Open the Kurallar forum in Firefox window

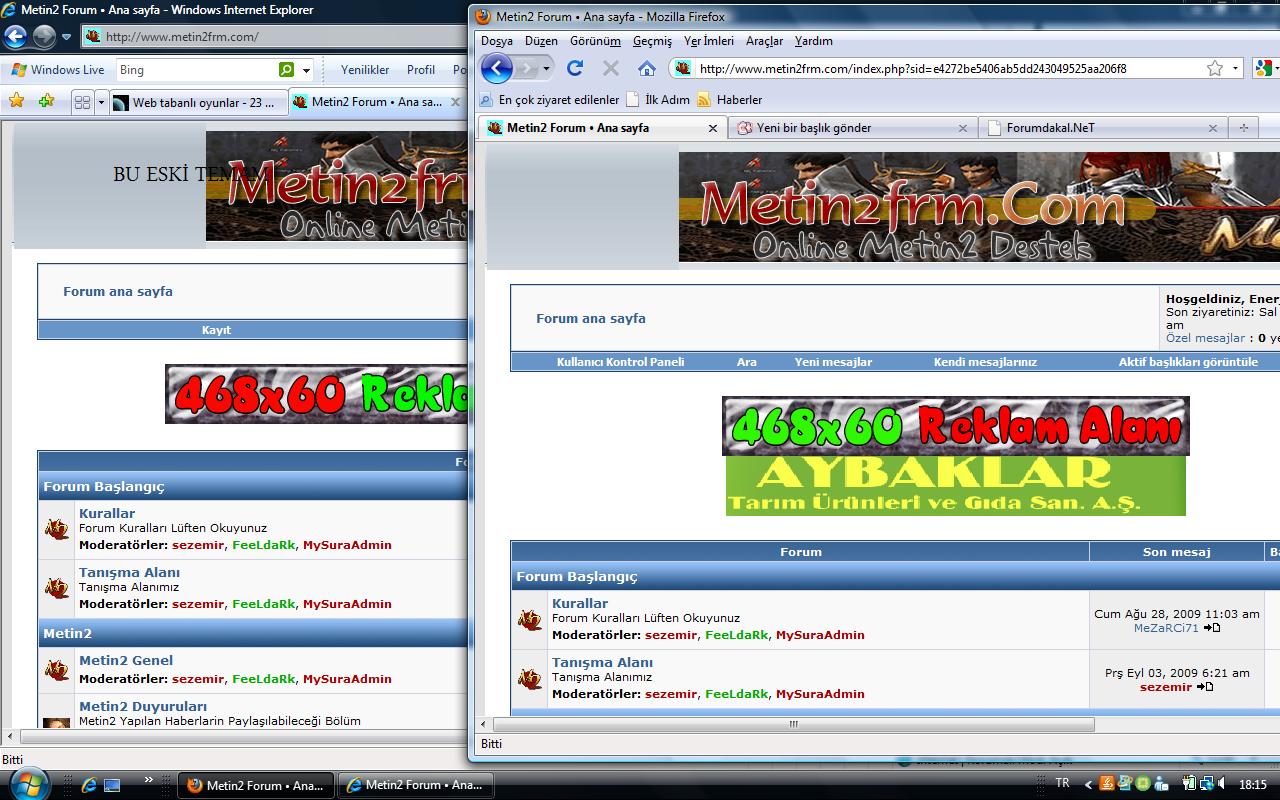pyautogui.click(x=580, y=603)
